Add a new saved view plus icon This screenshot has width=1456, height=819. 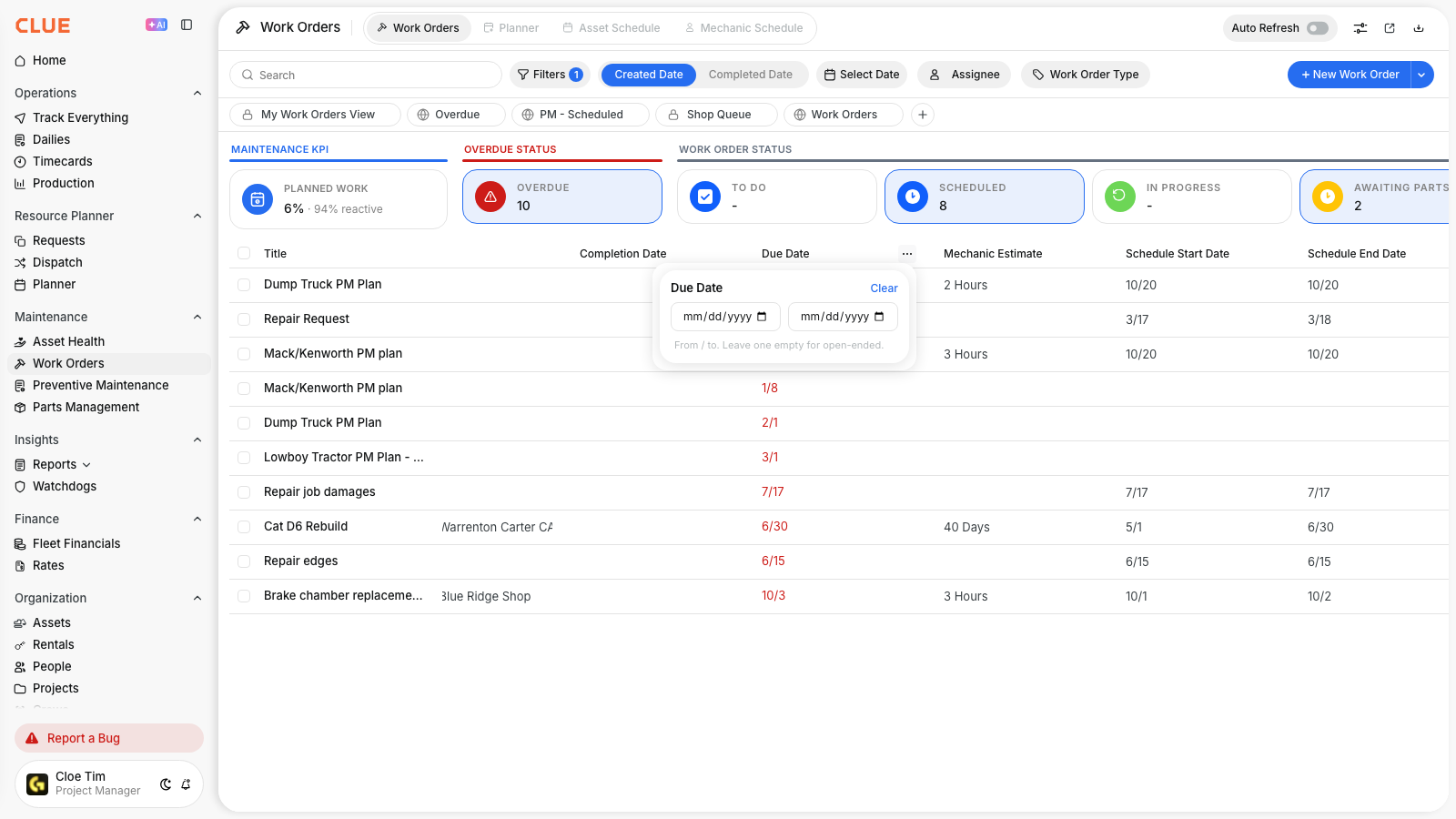click(x=923, y=115)
